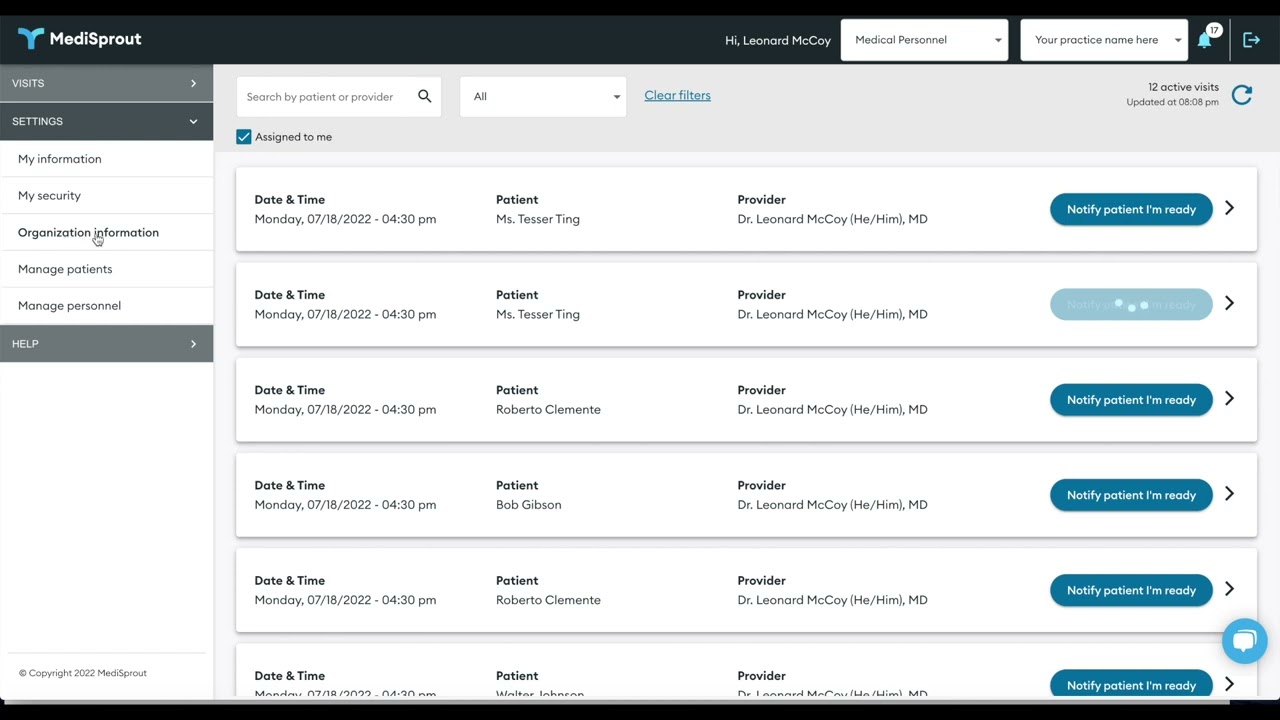Open Manage patients page
The image size is (1280, 720).
click(106, 269)
